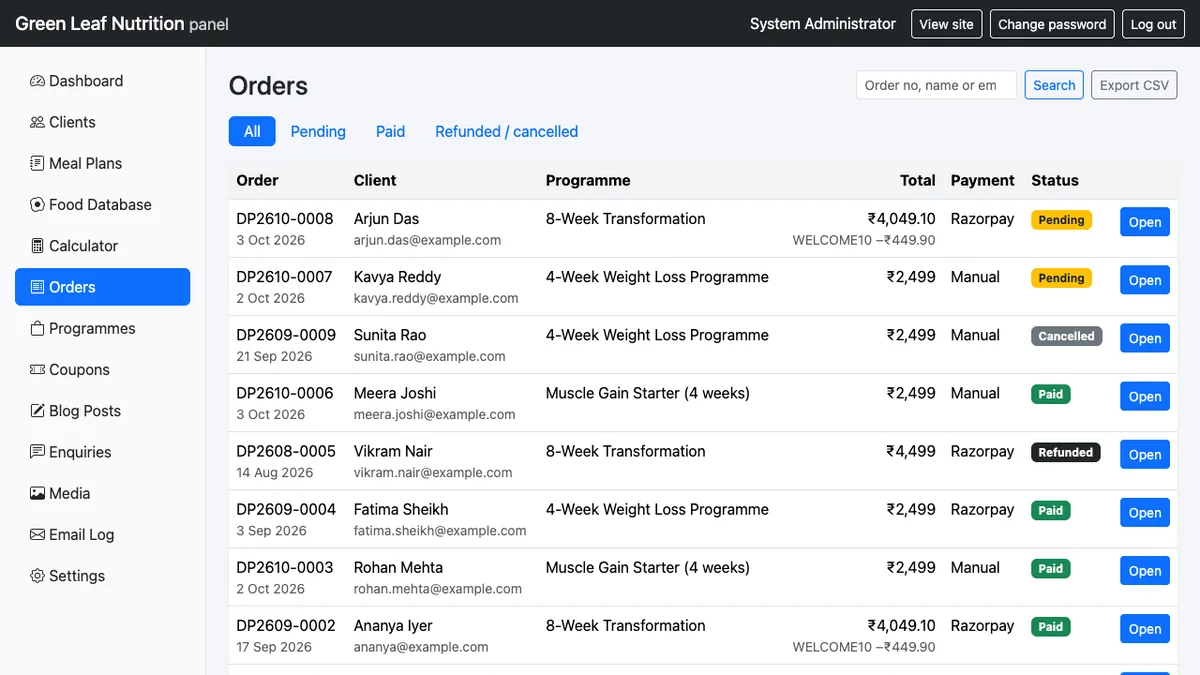This screenshot has width=1200, height=675.
Task: Click the Payment column header
Action: [x=983, y=180]
